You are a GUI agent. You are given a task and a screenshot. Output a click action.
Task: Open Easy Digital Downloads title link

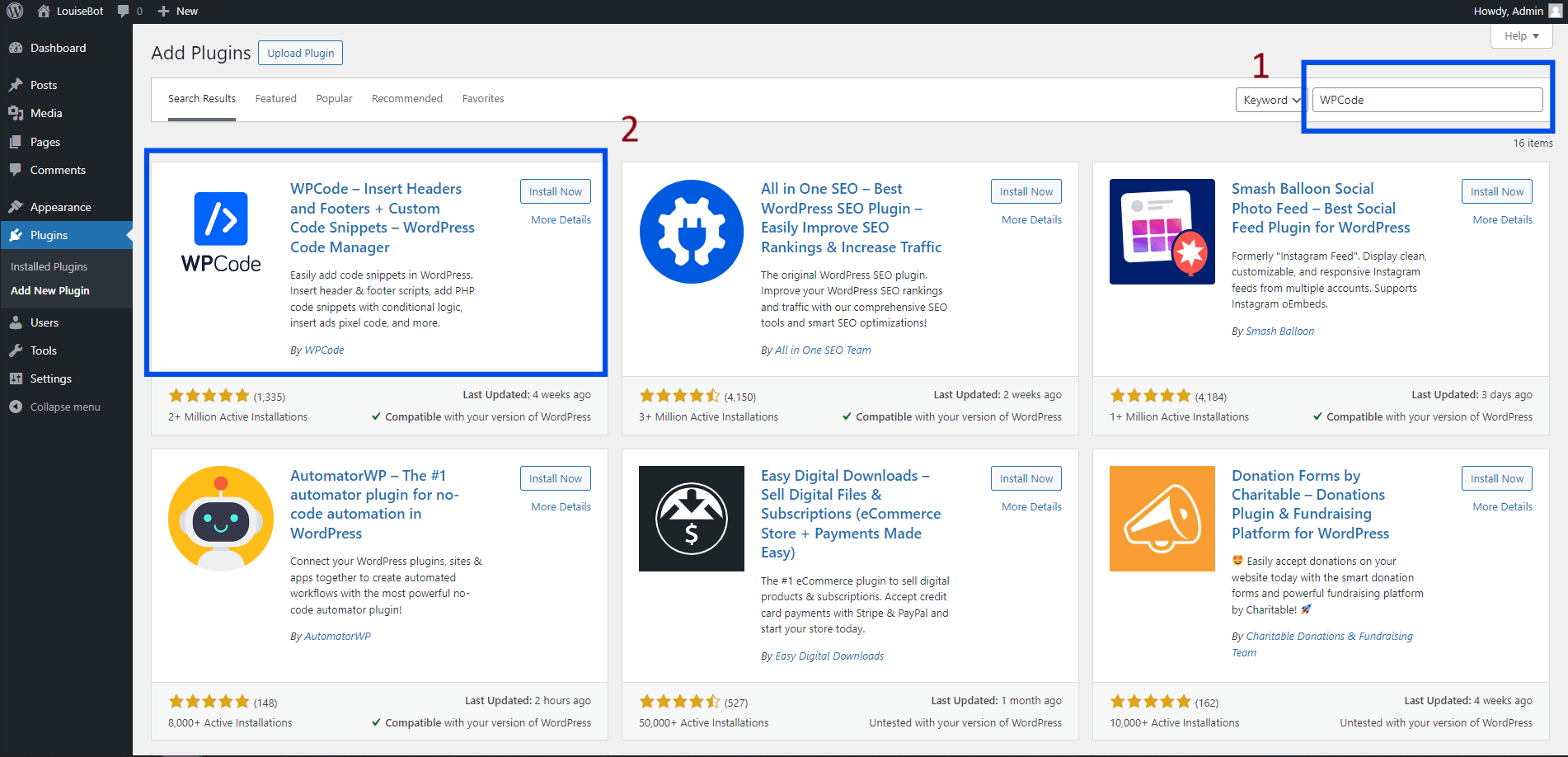click(851, 514)
